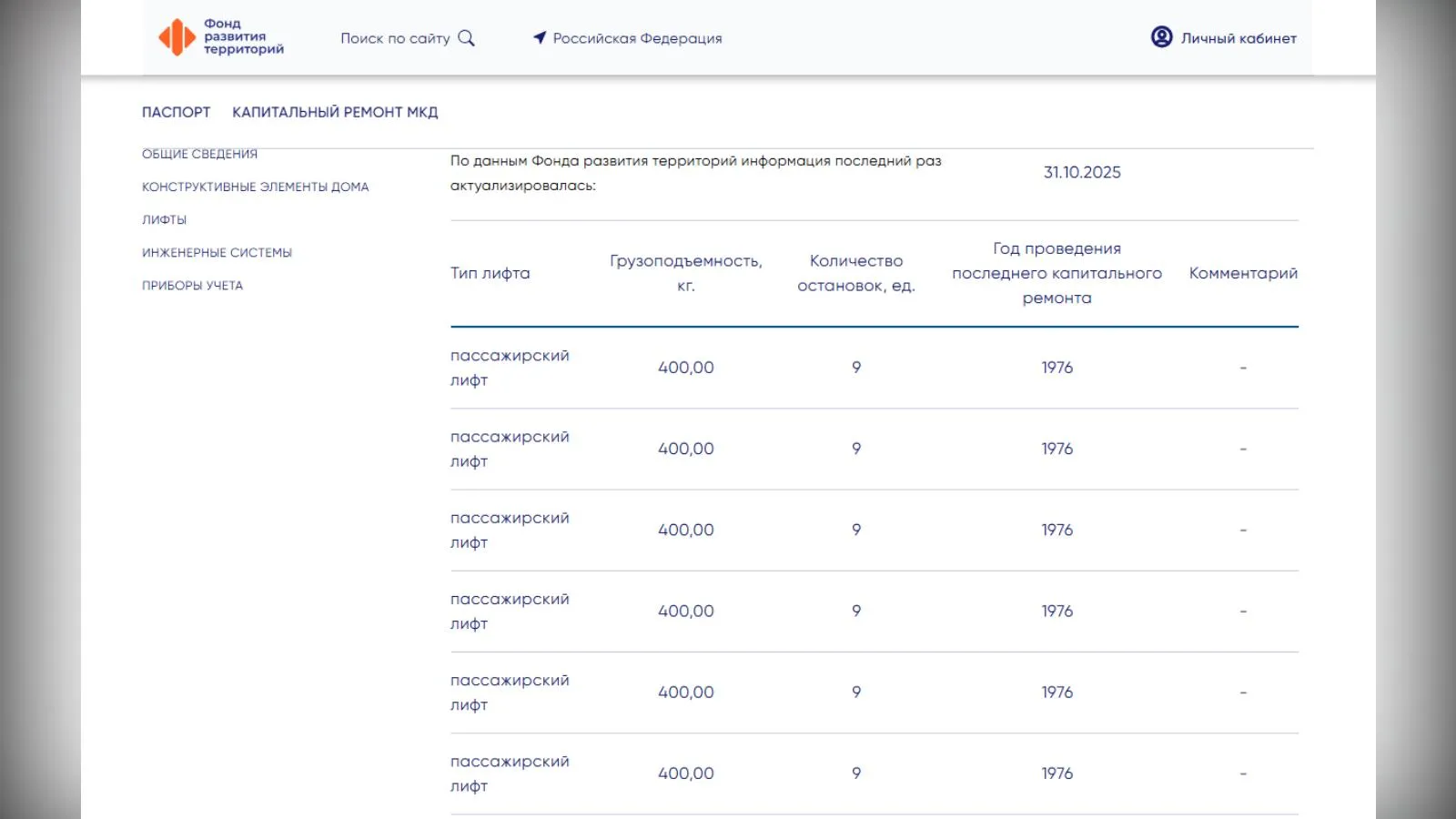Viewport: 1456px width, 819px height.
Task: Switch to КАПИТАЛЬНЫЙ РЕМОНТ МКД tab
Action: pyautogui.click(x=335, y=112)
